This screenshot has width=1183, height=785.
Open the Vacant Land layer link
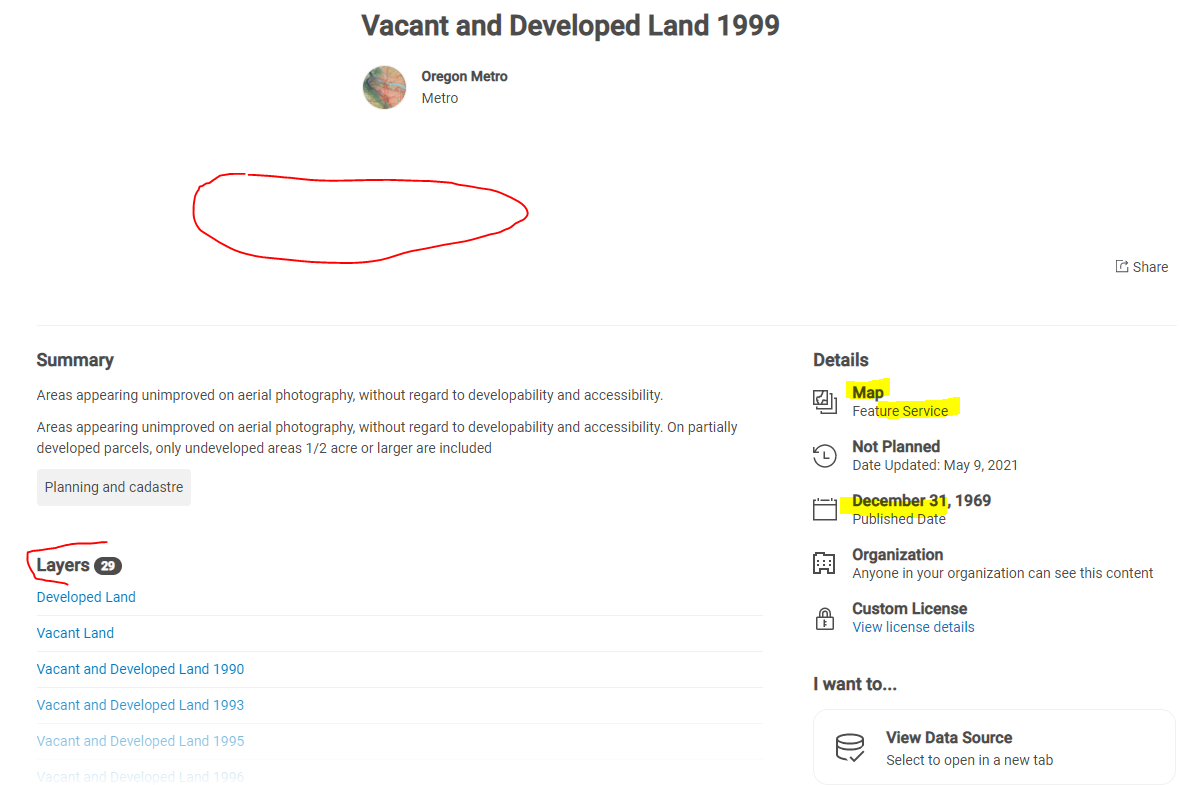[75, 633]
